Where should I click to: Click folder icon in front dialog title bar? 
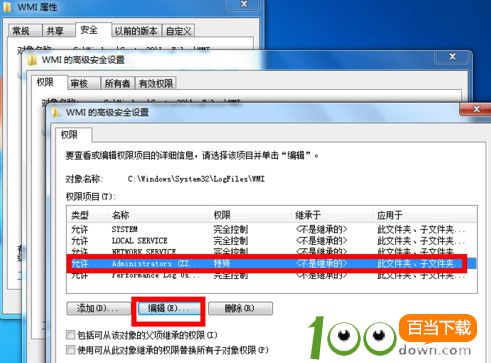click(x=56, y=112)
